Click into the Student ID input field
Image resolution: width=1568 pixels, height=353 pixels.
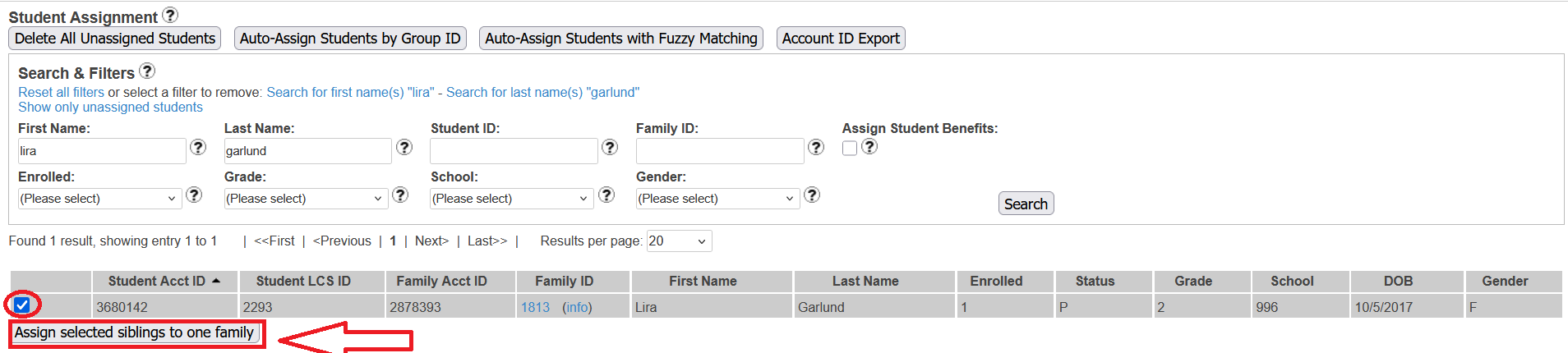click(514, 151)
